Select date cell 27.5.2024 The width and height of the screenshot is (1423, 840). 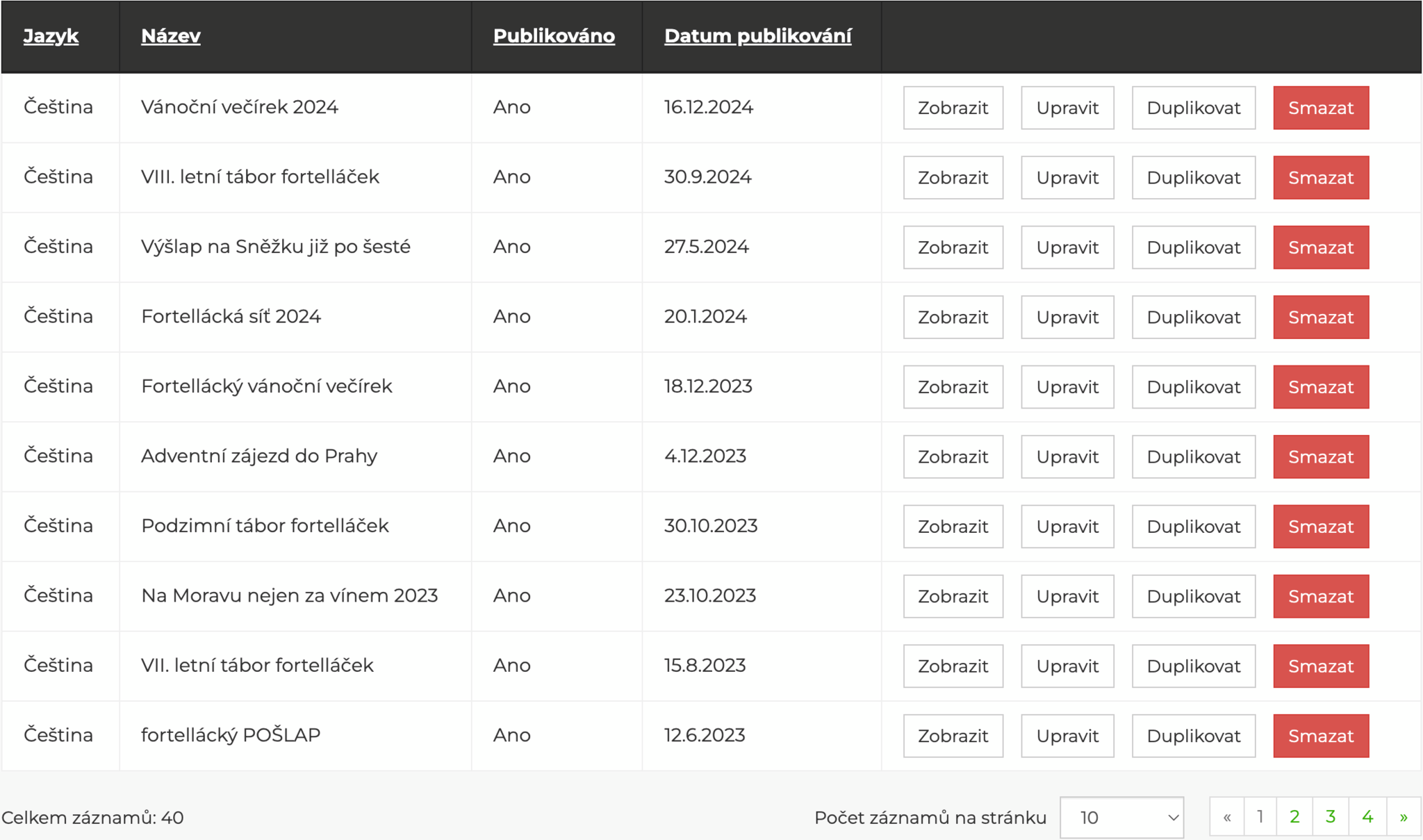point(707,247)
